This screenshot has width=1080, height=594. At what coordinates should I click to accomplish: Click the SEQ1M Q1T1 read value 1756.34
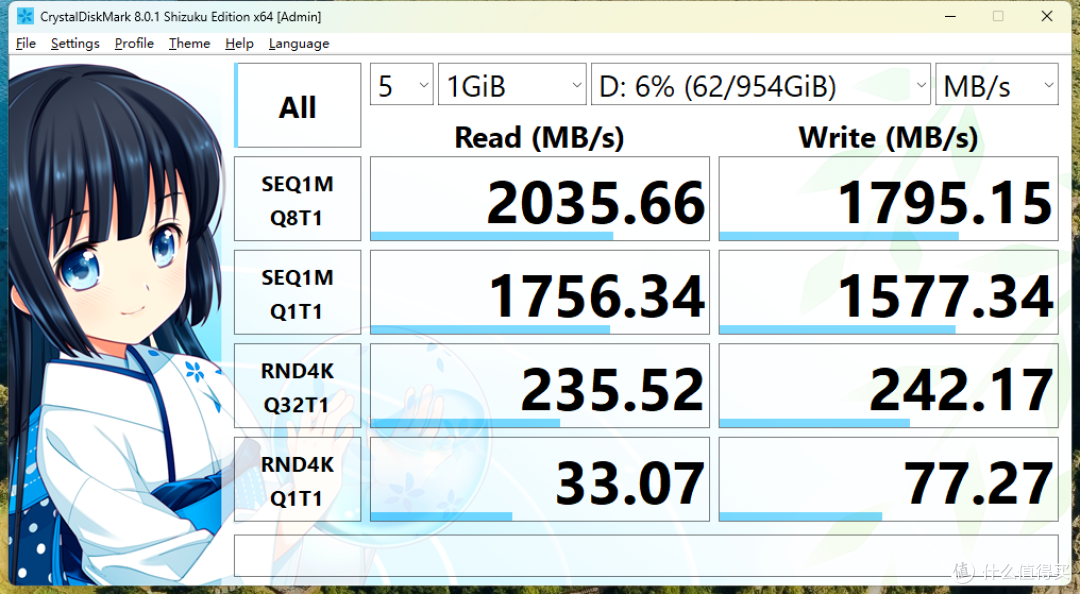539,292
